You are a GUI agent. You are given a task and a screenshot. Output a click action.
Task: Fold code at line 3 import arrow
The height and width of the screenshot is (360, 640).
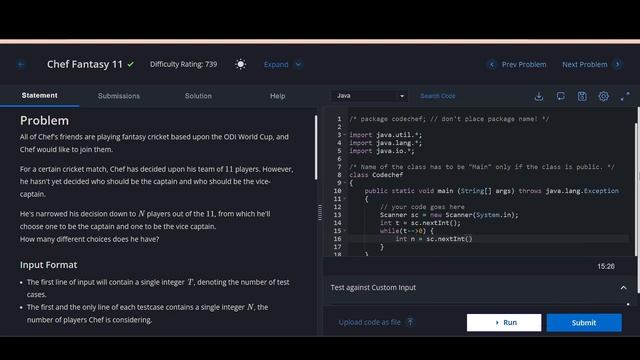point(344,135)
